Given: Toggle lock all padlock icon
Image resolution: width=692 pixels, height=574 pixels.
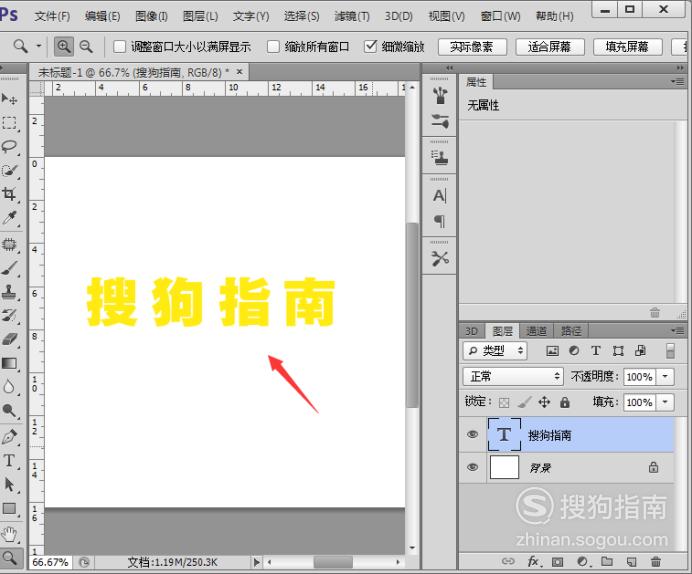Looking at the screenshot, I should click(x=564, y=402).
